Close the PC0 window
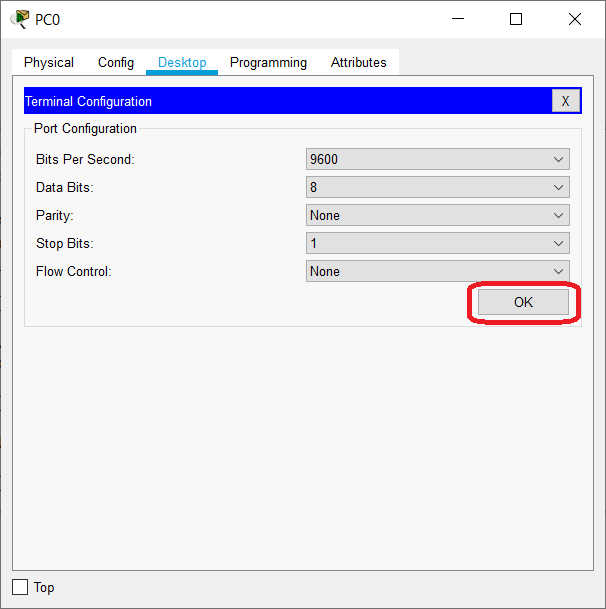606x609 pixels. [x=575, y=19]
